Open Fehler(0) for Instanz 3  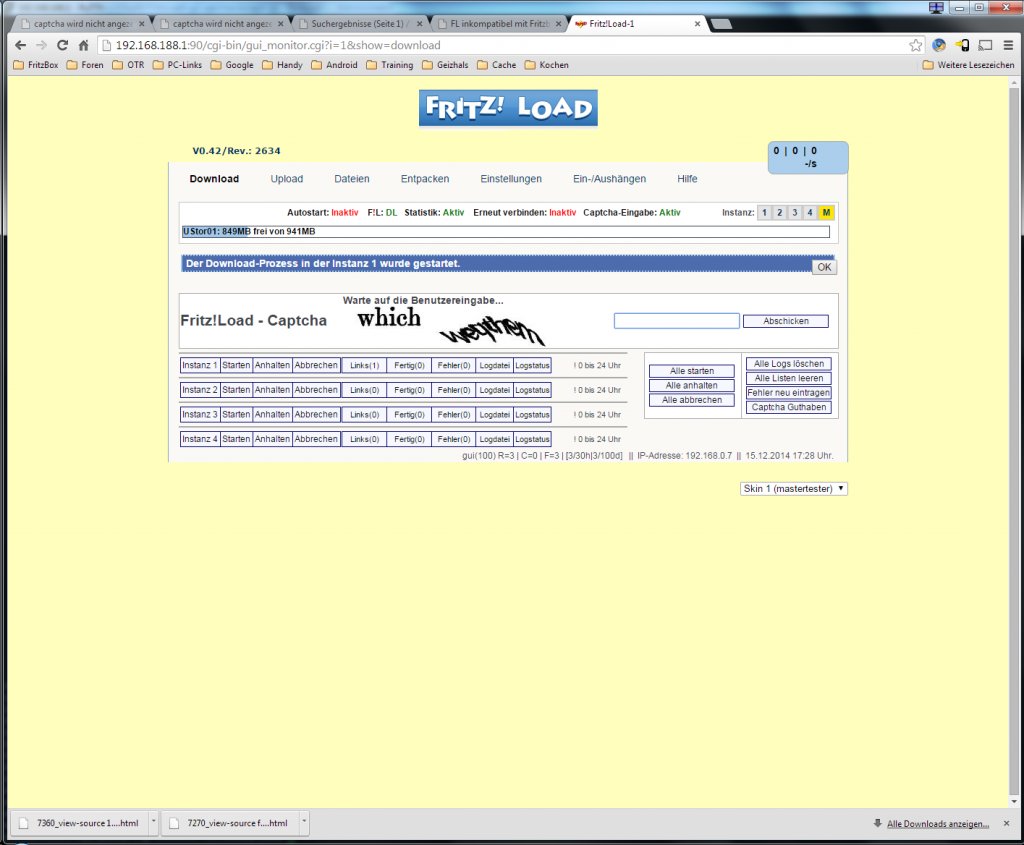tap(454, 415)
